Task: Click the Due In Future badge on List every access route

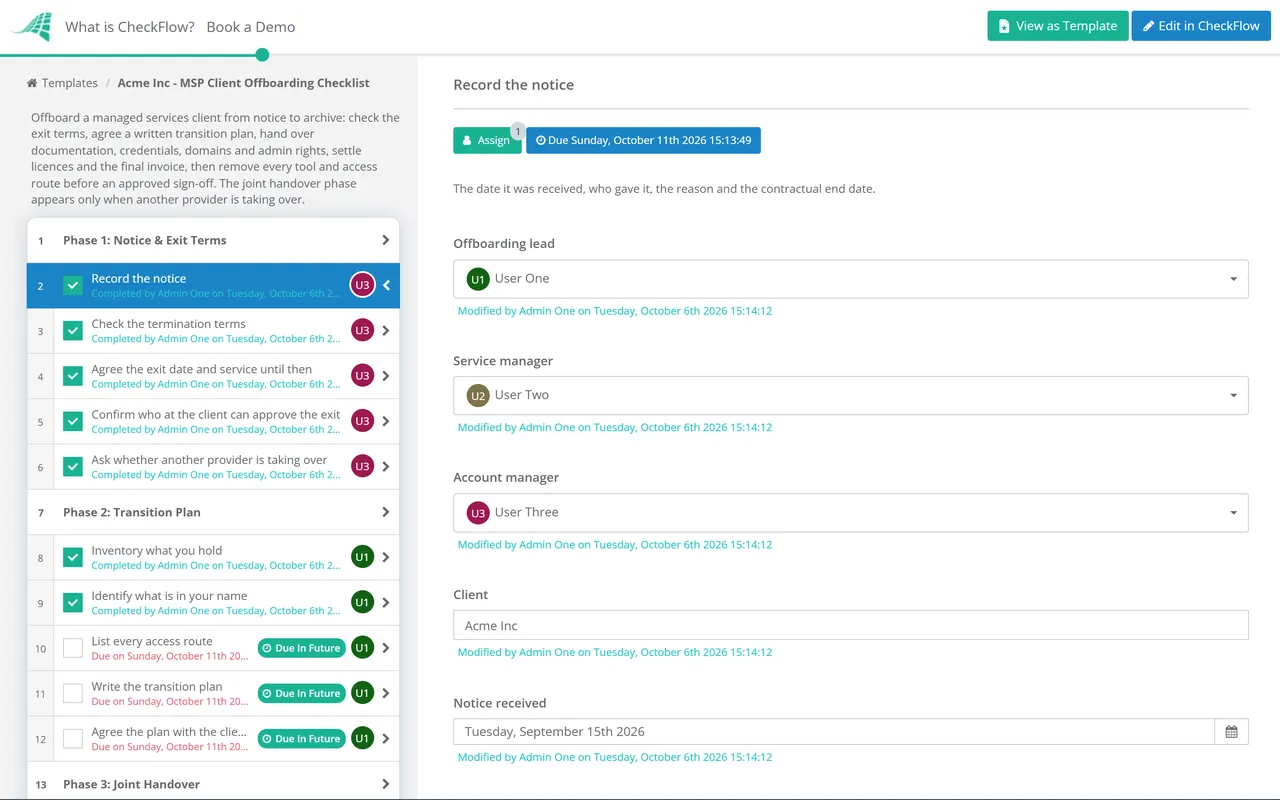Action: tap(301, 648)
